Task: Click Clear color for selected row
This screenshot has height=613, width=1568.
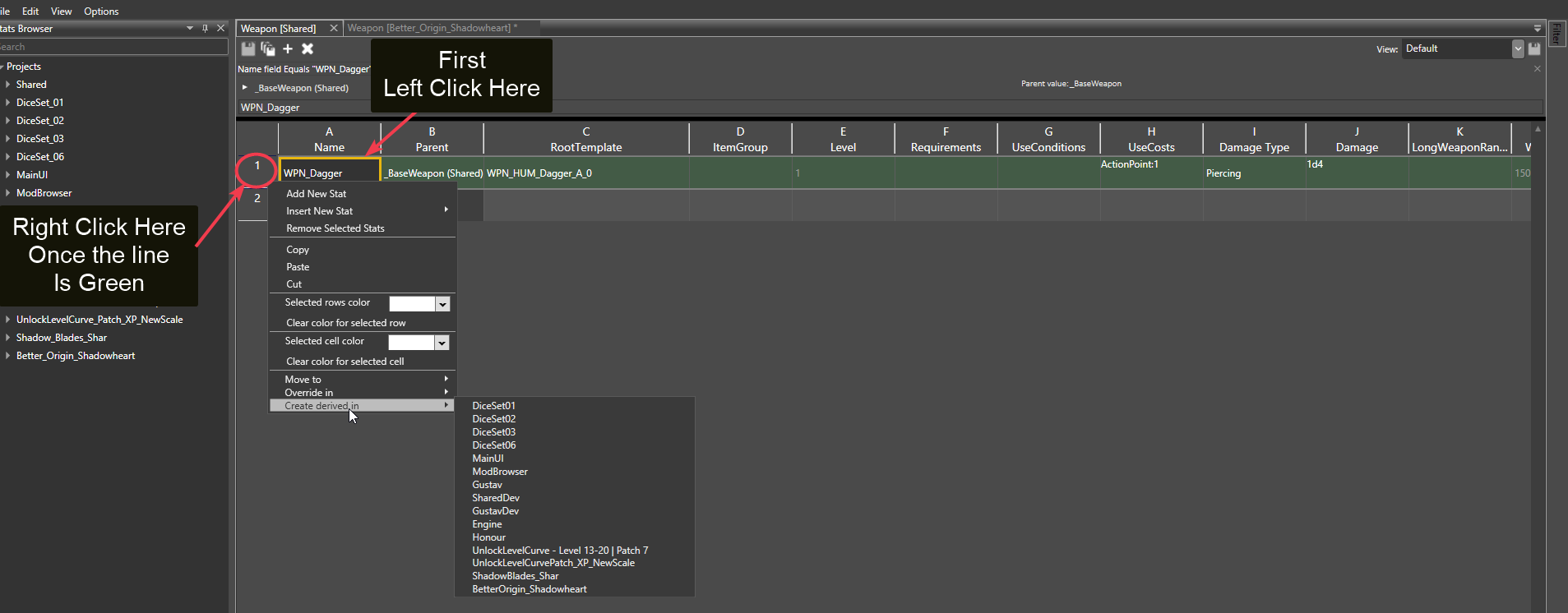Action: tap(345, 323)
